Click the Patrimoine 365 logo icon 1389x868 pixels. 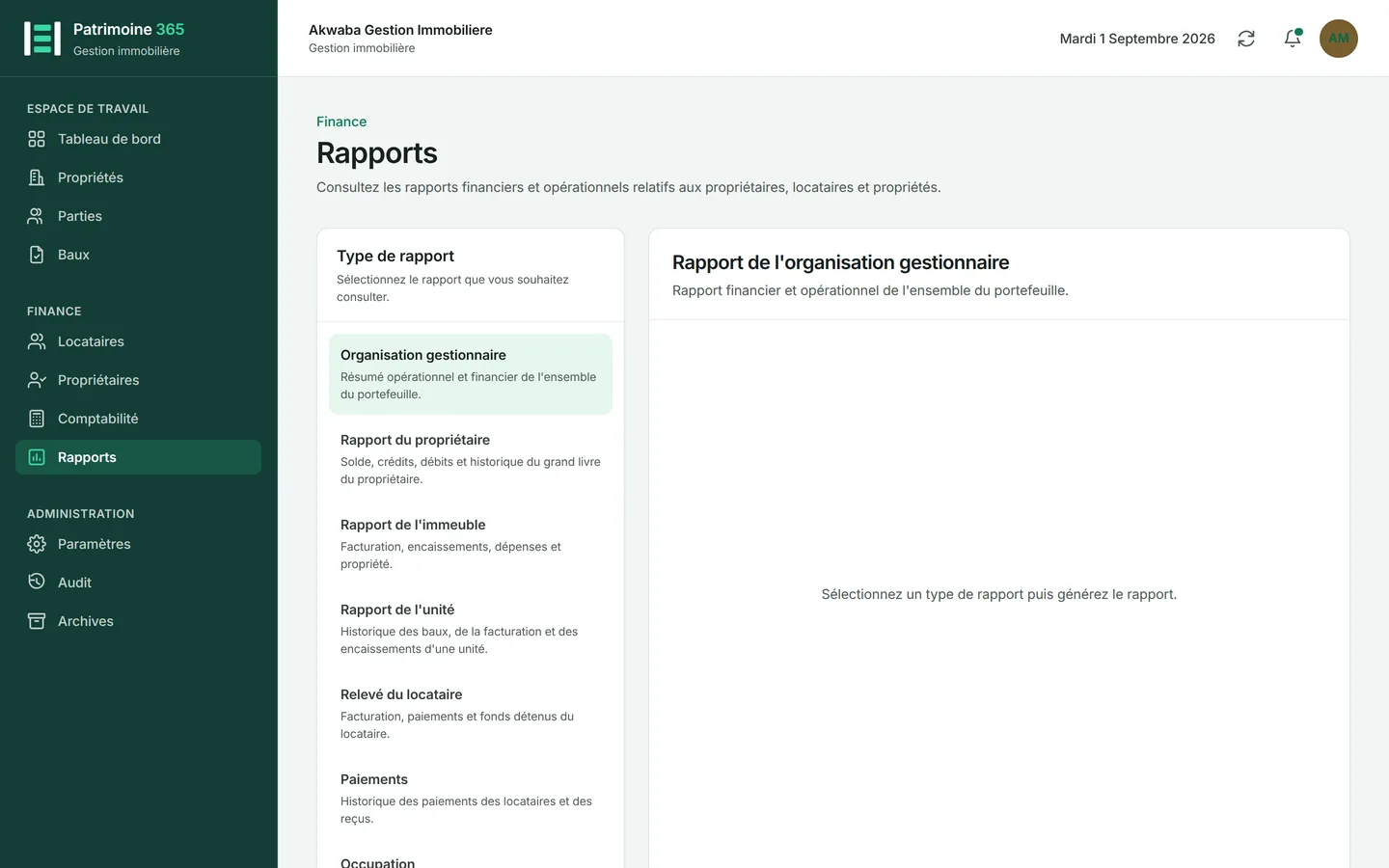pos(42,39)
